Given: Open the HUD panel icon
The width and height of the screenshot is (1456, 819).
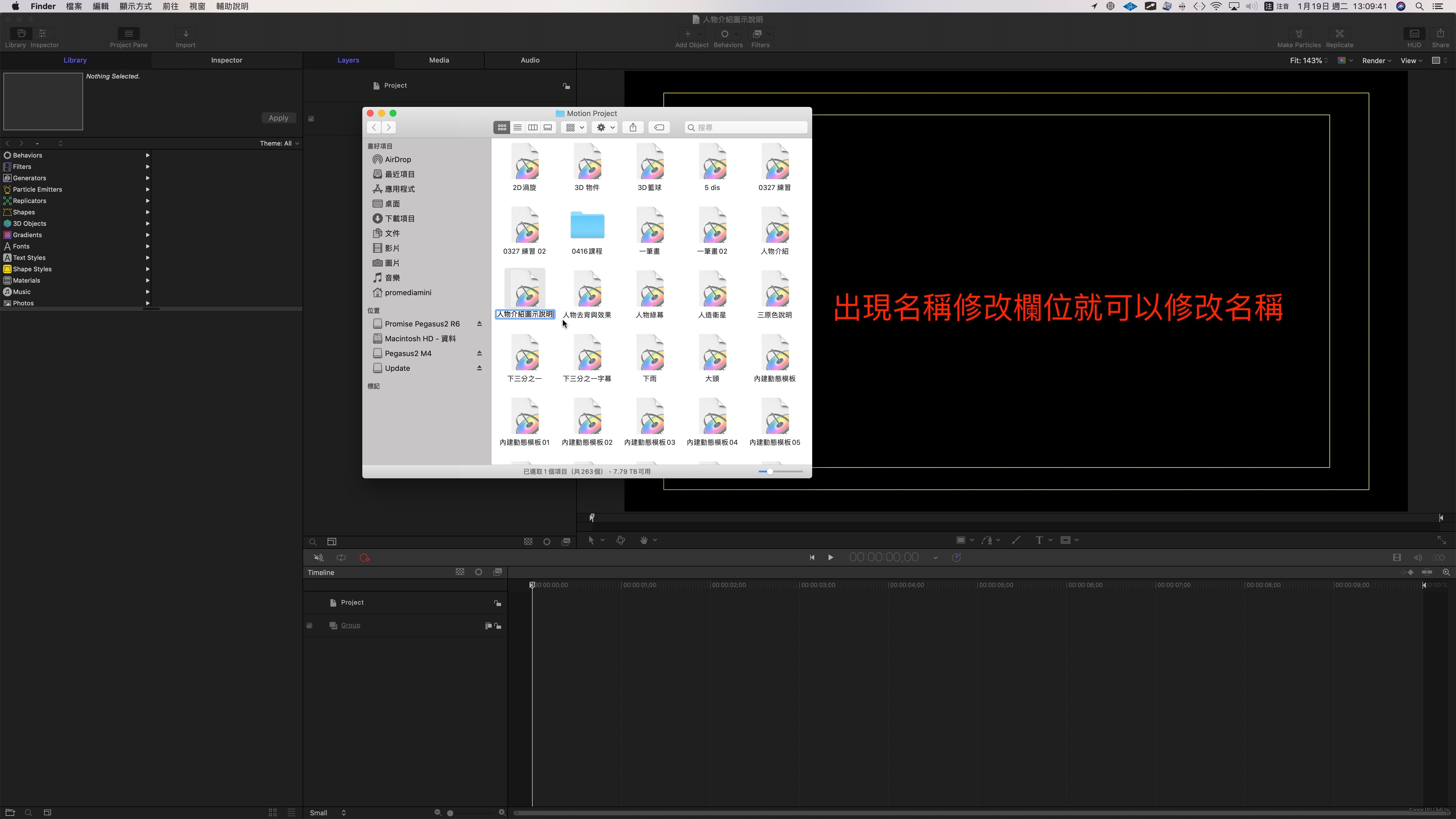Looking at the screenshot, I should 1414,34.
